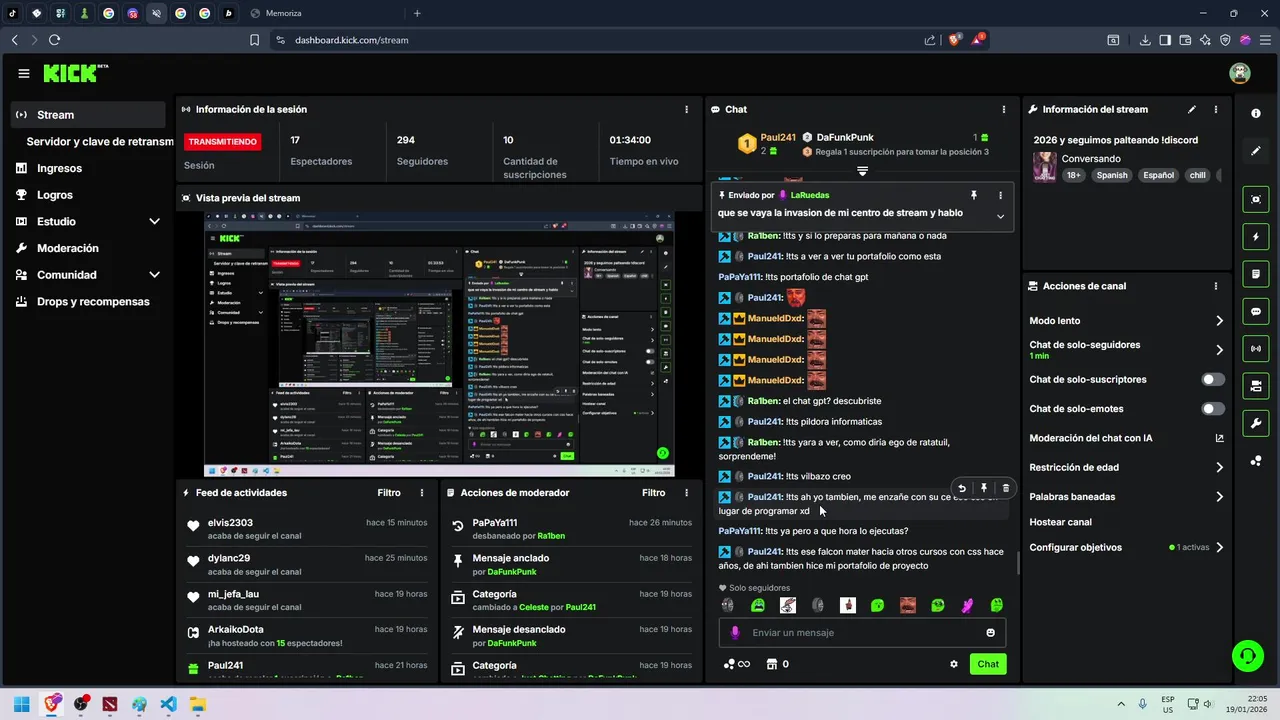This screenshot has height=720, width=1280.
Task: Click the green headset support button
Action: [x=1247, y=656]
